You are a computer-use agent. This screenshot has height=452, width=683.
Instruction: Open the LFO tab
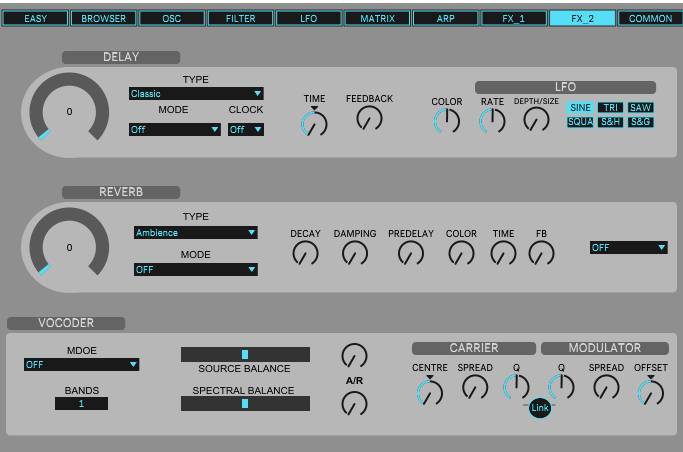click(309, 19)
